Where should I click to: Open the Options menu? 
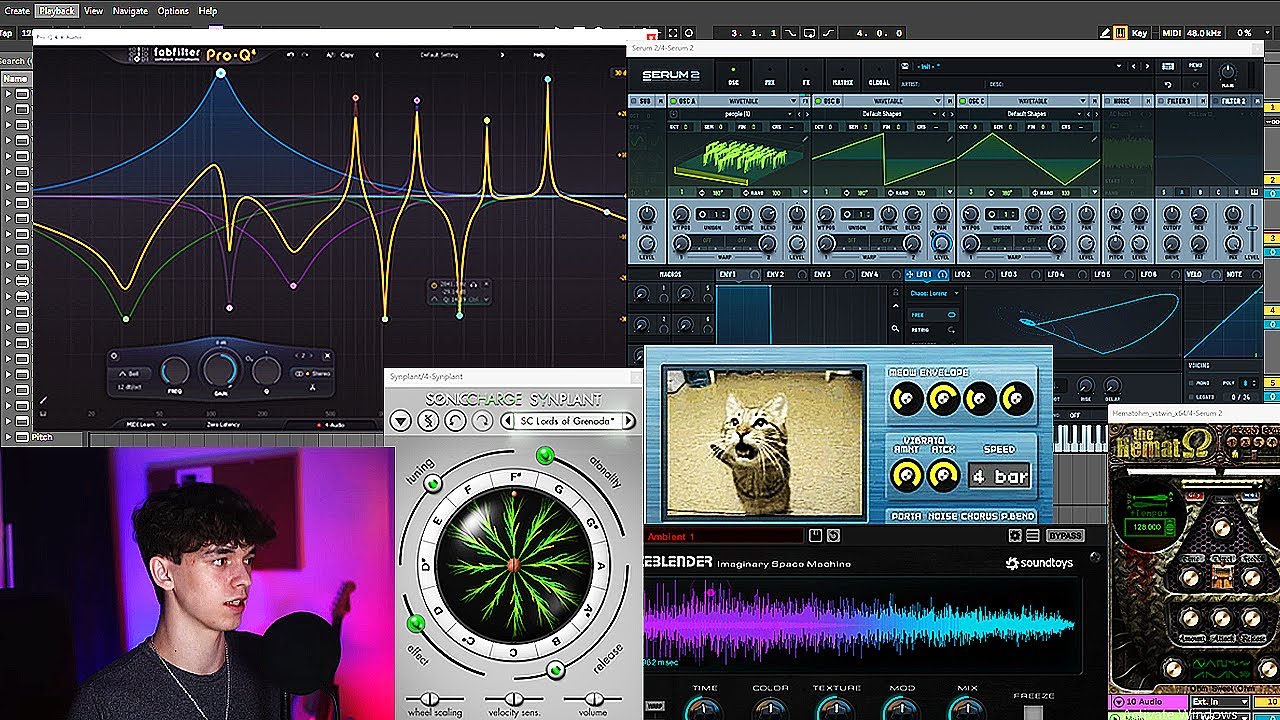[173, 11]
